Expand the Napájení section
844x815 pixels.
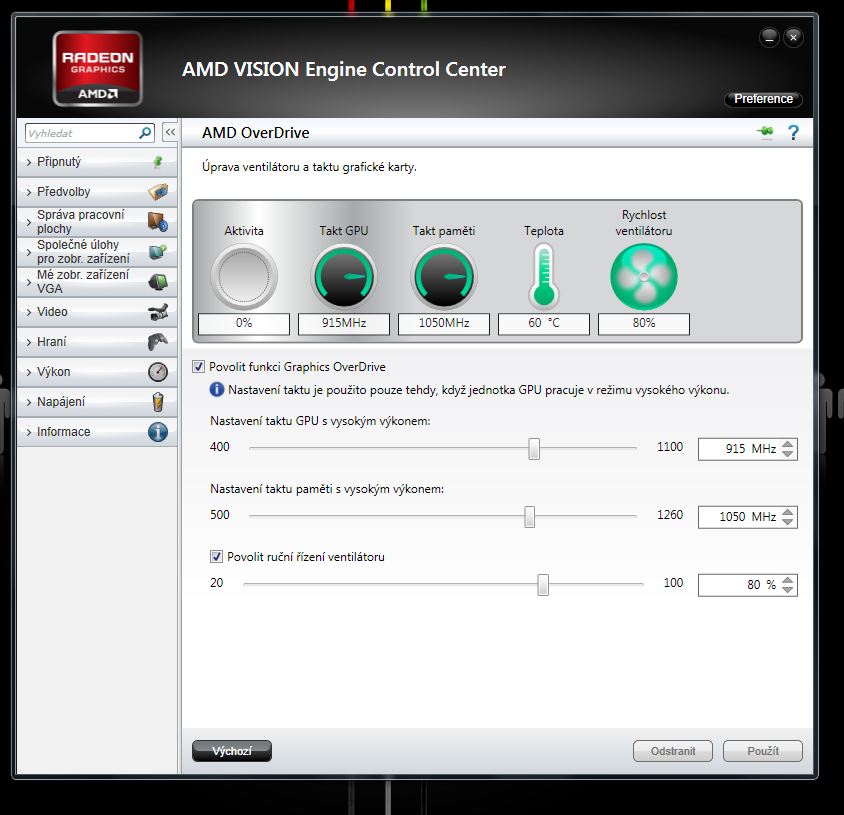(97, 402)
